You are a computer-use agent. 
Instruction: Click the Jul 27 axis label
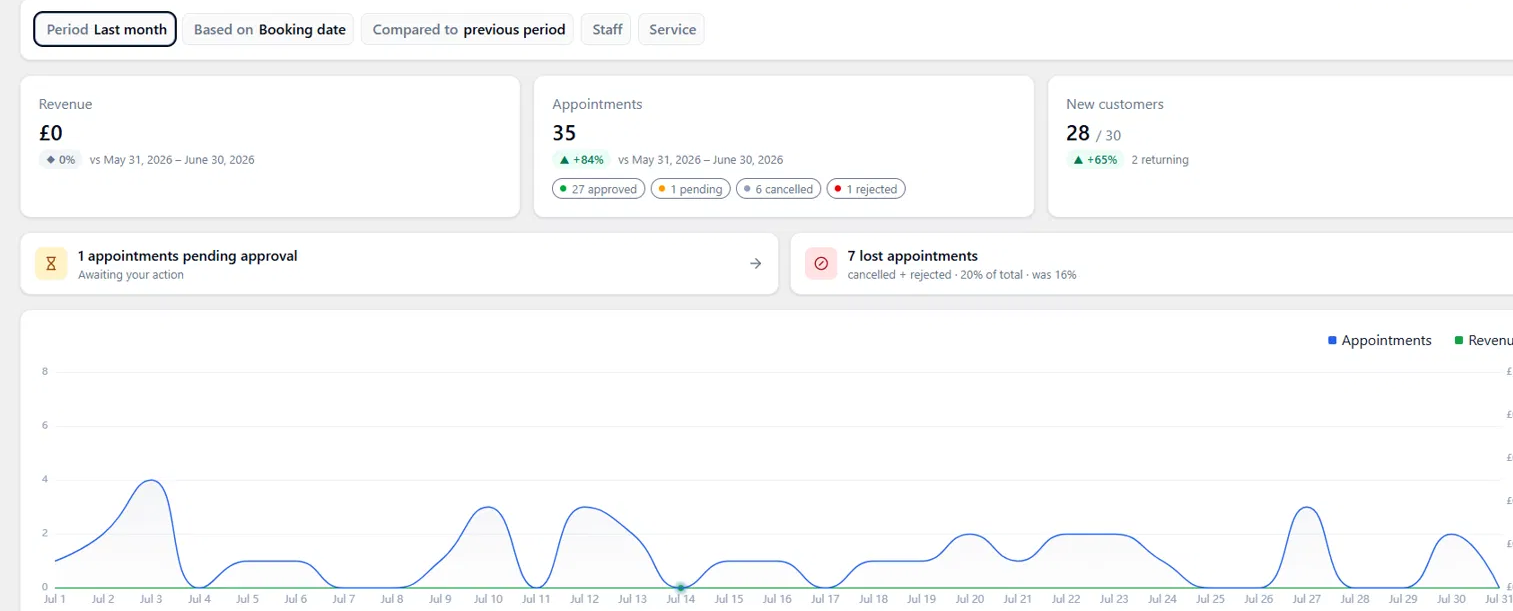click(1307, 600)
